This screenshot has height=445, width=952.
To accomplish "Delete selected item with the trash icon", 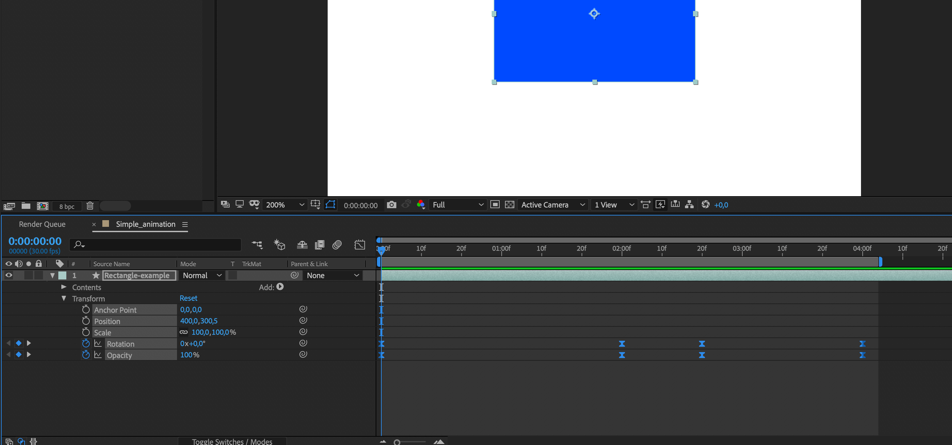I will [89, 206].
